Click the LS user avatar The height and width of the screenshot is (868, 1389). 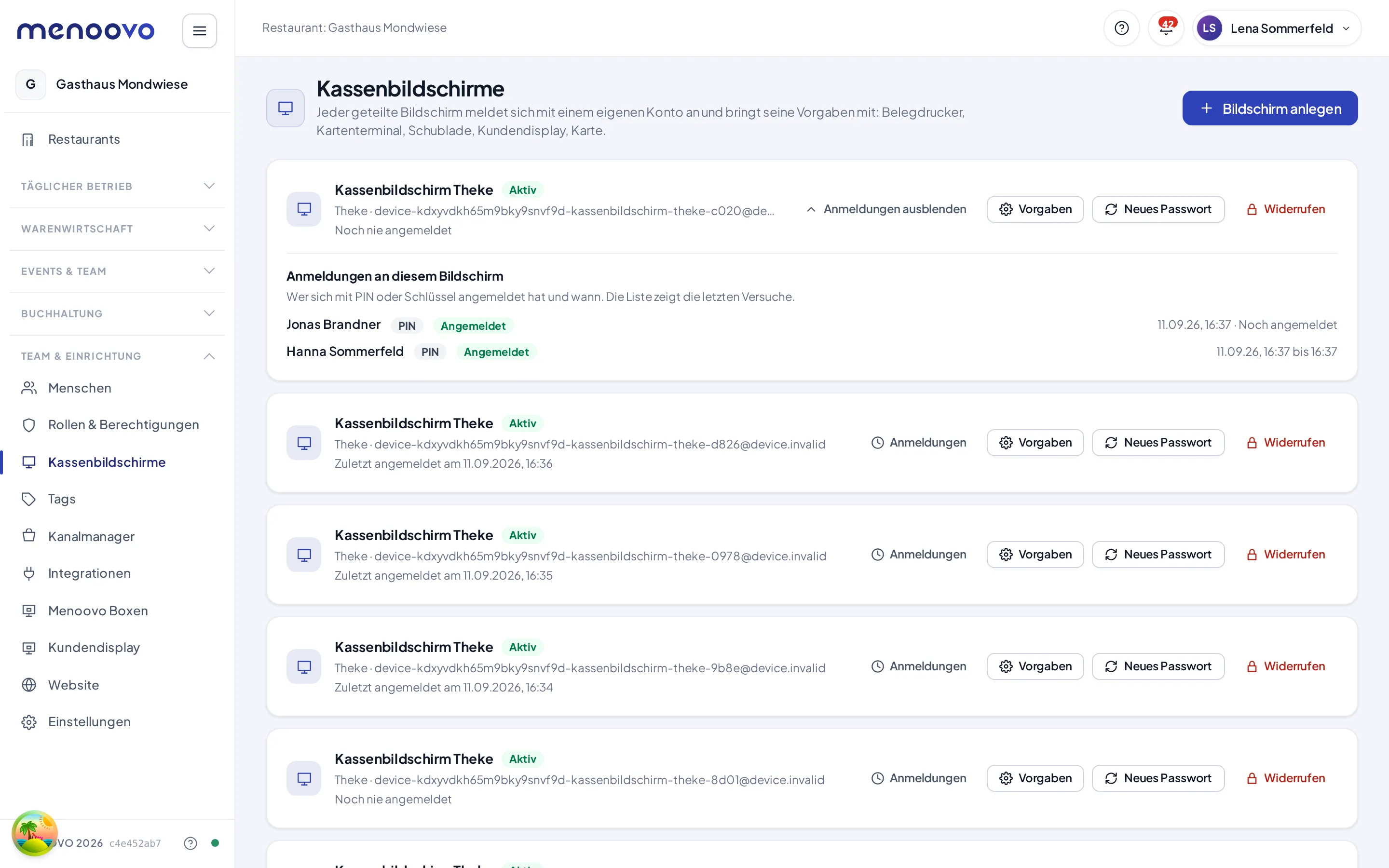pyautogui.click(x=1209, y=28)
